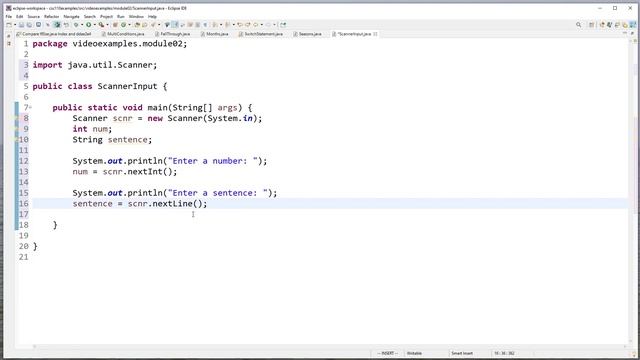Open the Window menu
Viewport: 640px width, 360px height.
(136, 16)
